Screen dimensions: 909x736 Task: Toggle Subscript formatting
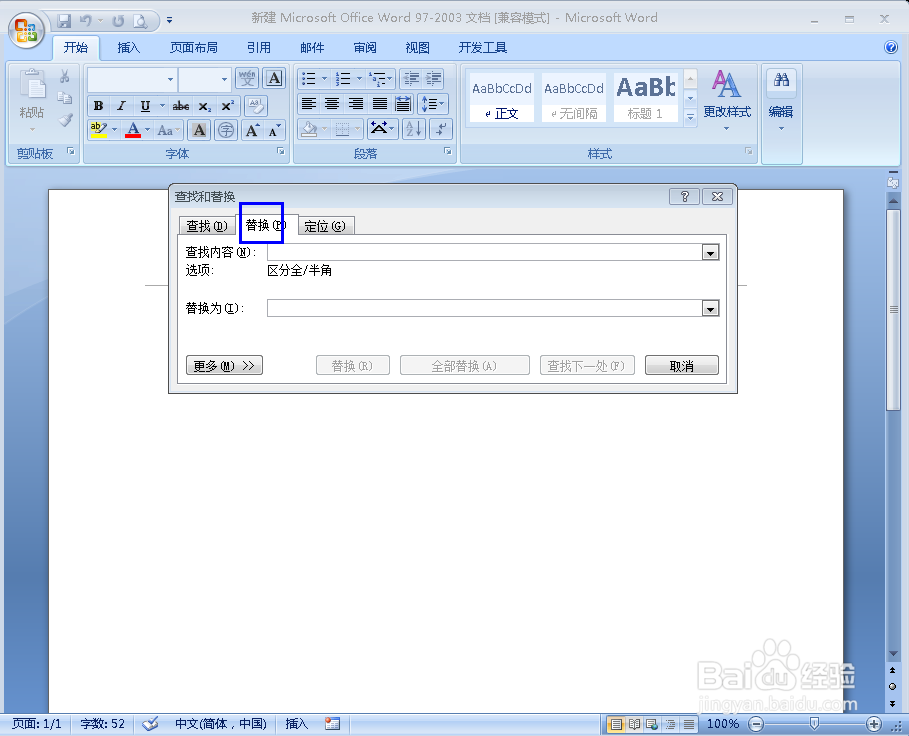point(204,105)
